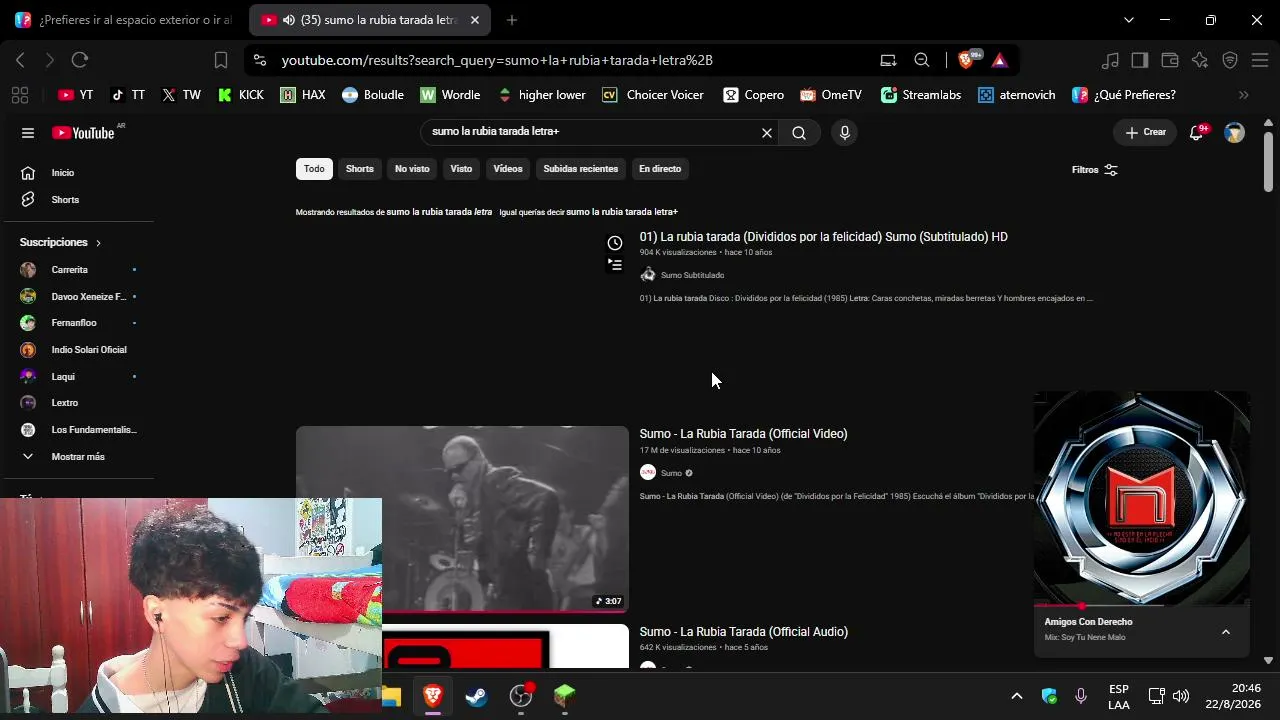Select the Subidas recientes filter chip
The image size is (1280, 720).
581,169
